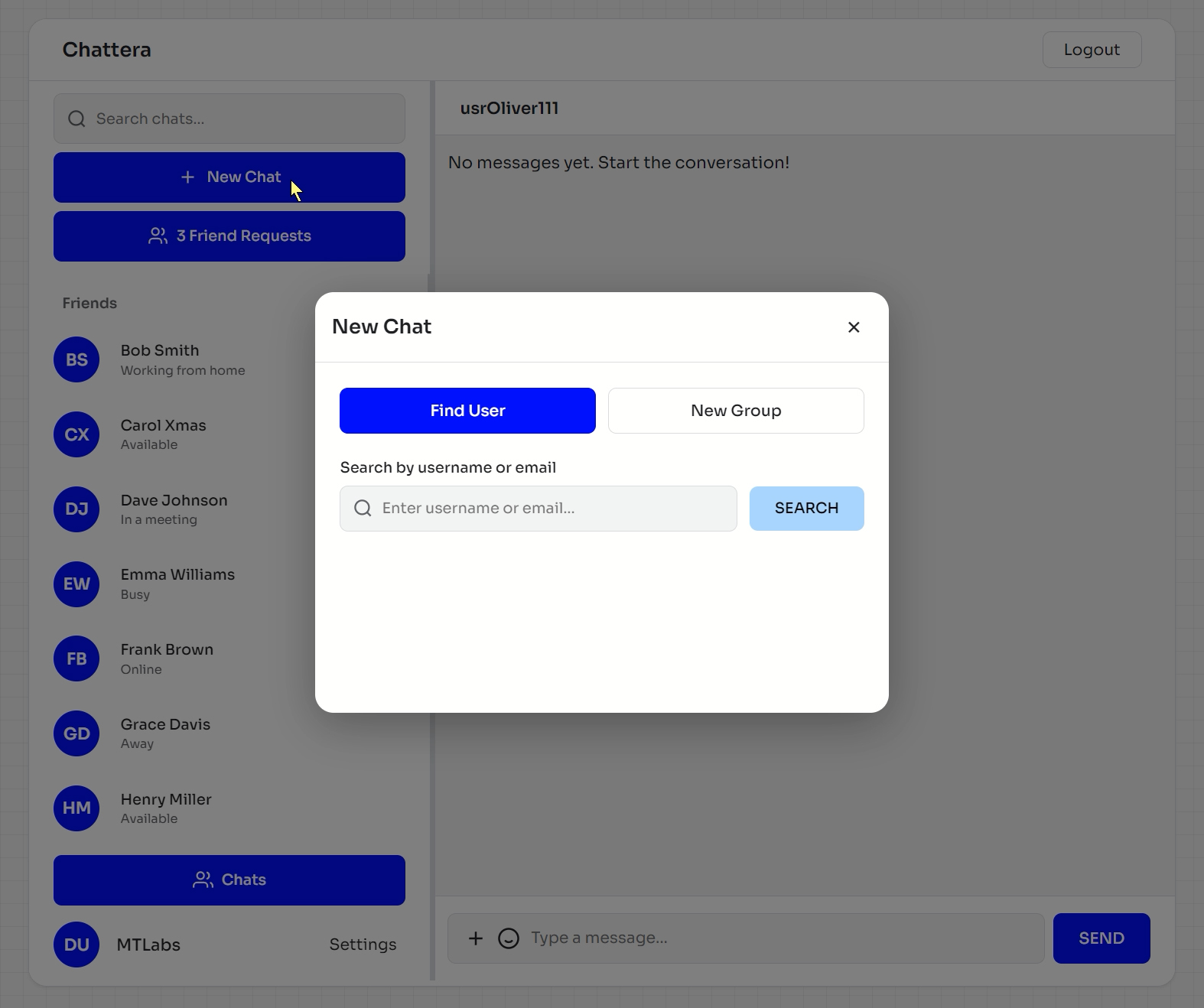Image resolution: width=1204 pixels, height=1008 pixels.
Task: Click the magnifier icon in username field
Action: tap(363, 509)
